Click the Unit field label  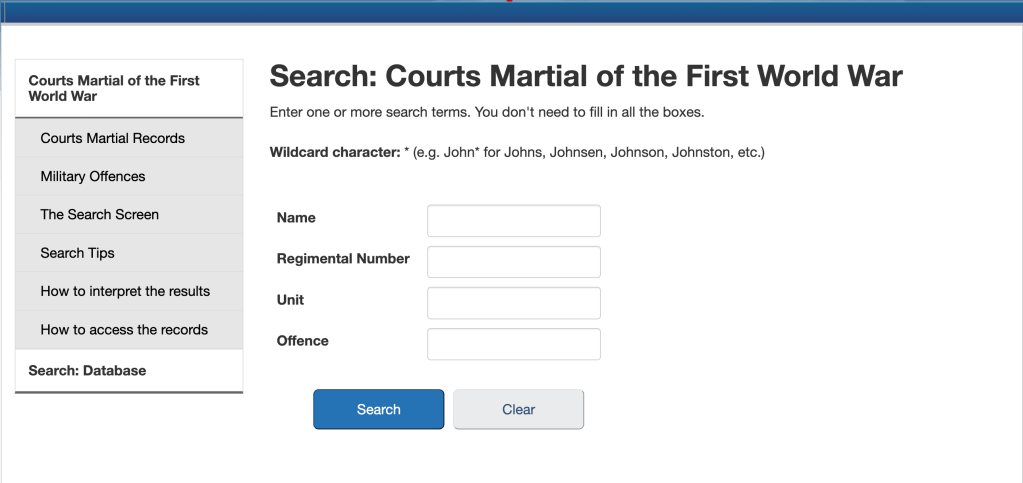[x=290, y=299]
